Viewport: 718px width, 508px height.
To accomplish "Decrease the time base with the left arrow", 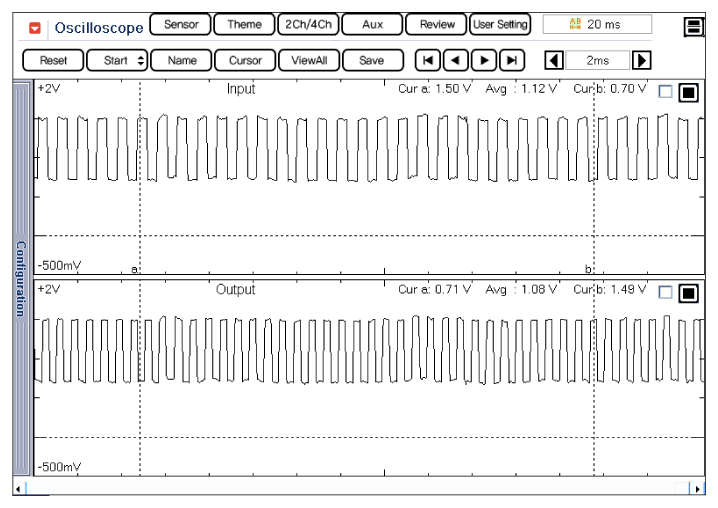I will [x=554, y=60].
